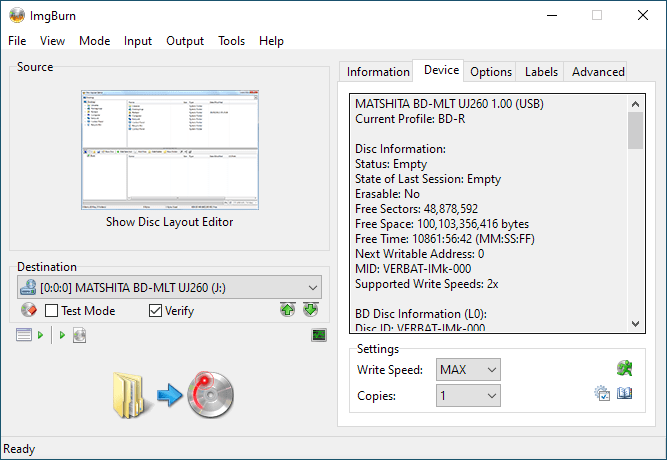The width and height of the screenshot is (667, 460).
Task: Click the 'Supported Write Speeds: 2x' line
Action: [427, 284]
